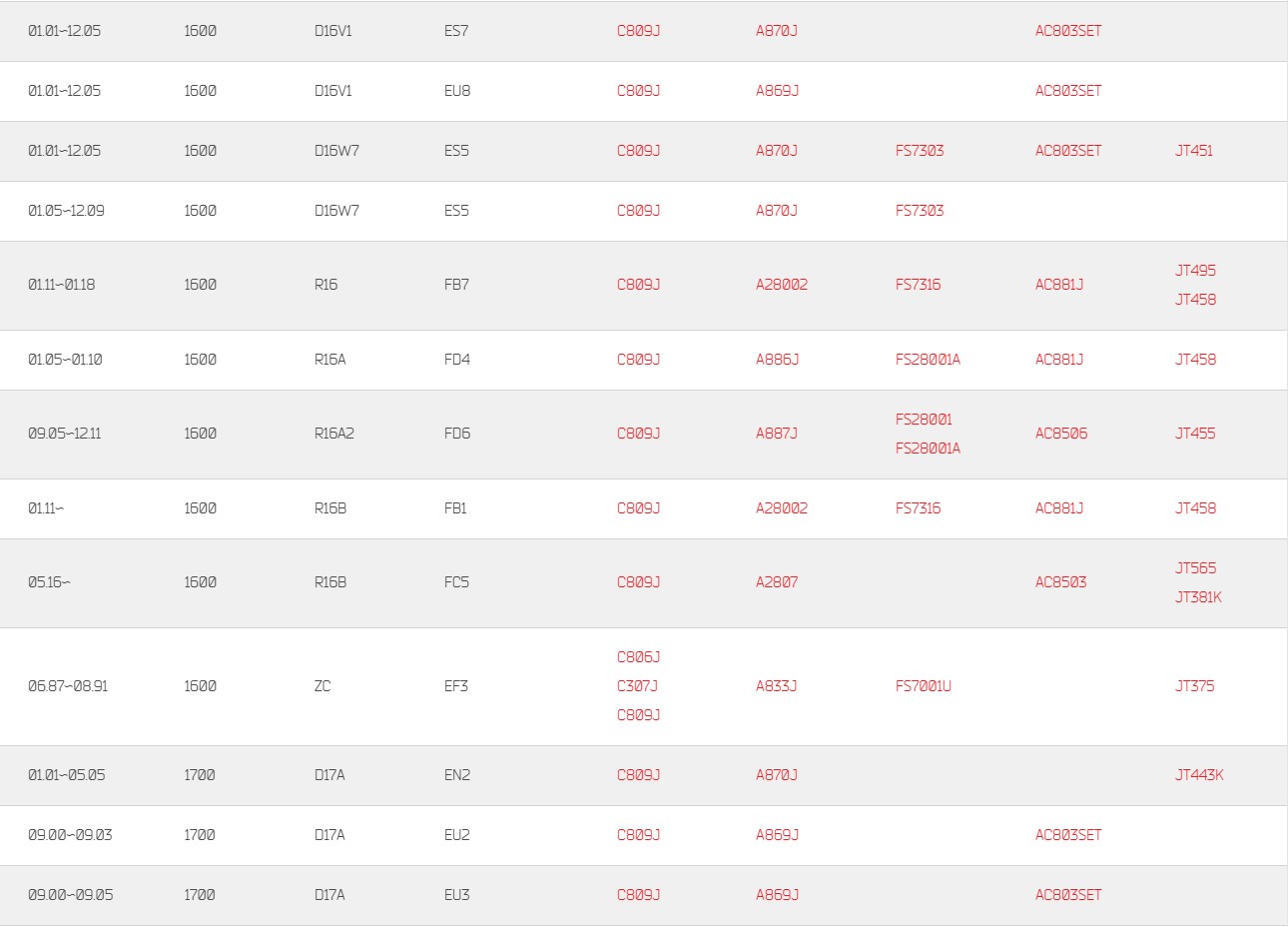Open the JT495 part link
The height and width of the screenshot is (927, 1288).
pyautogui.click(x=1195, y=271)
